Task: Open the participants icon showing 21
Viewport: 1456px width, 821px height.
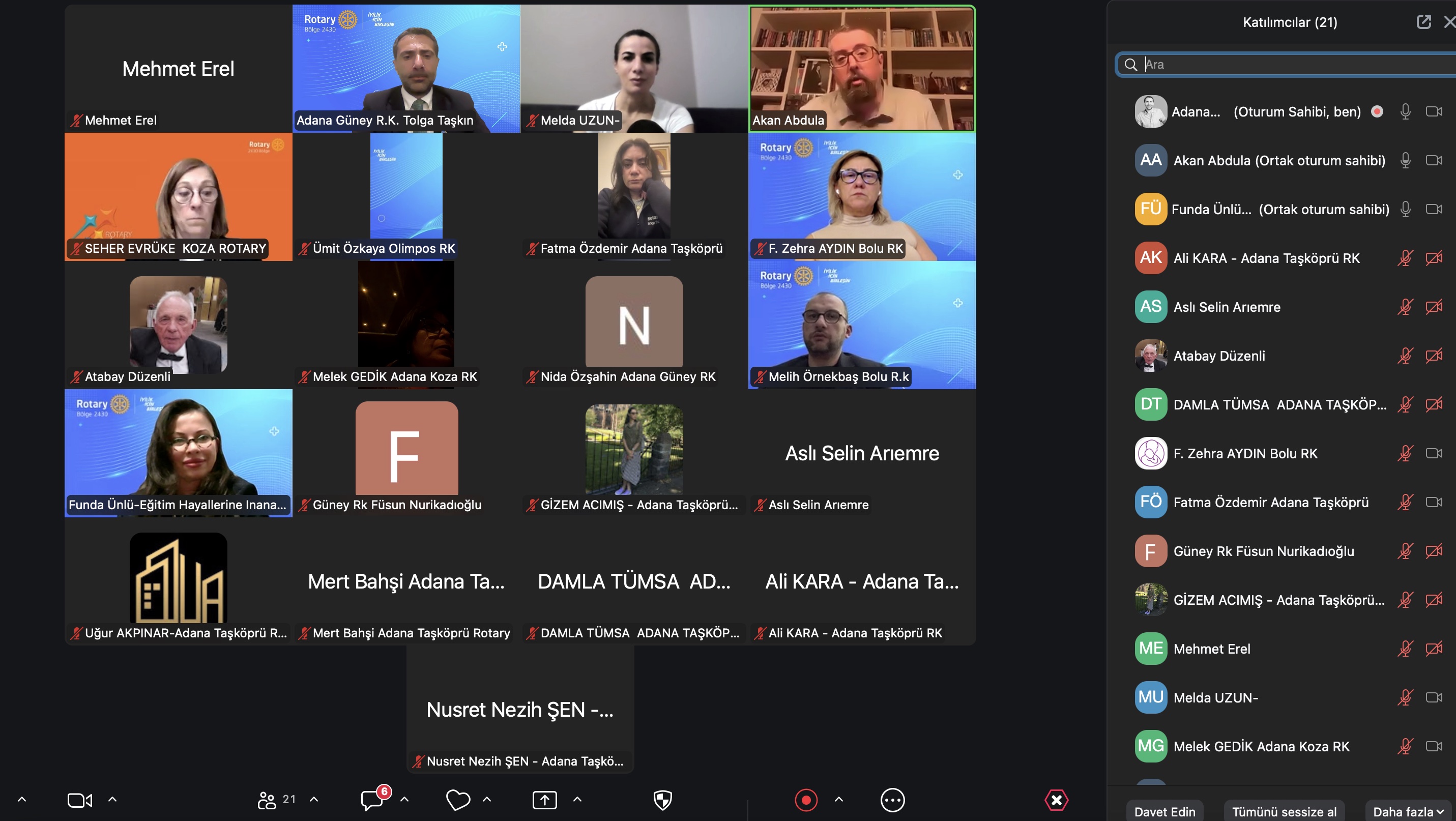Action: [267, 800]
